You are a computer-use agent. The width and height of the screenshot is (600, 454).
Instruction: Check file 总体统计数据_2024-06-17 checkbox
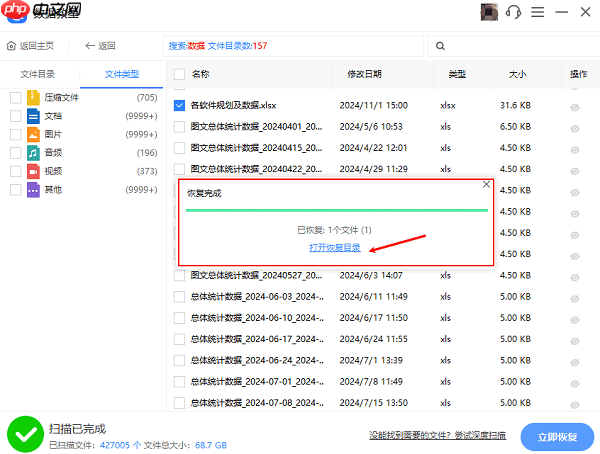(179, 339)
